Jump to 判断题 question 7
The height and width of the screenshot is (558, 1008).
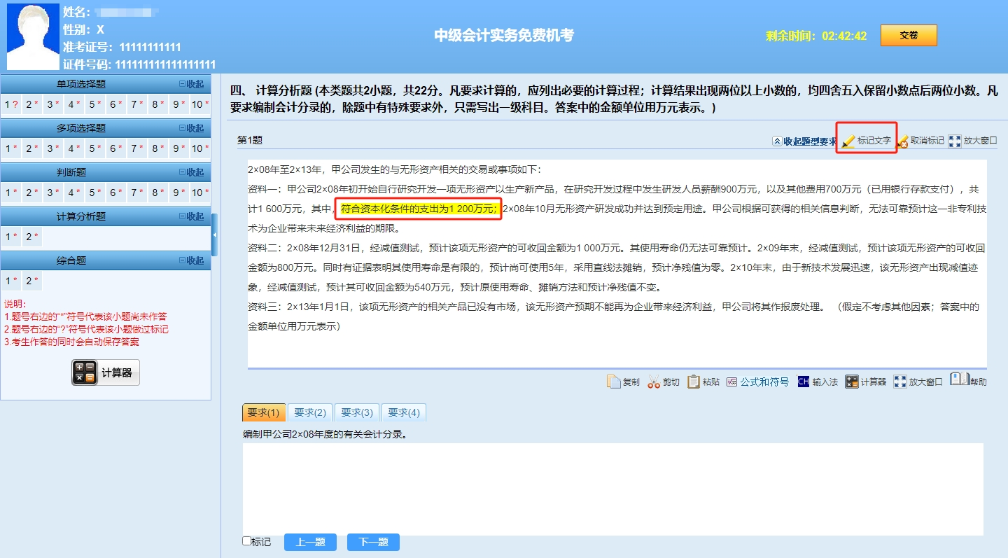pyautogui.click(x=137, y=192)
